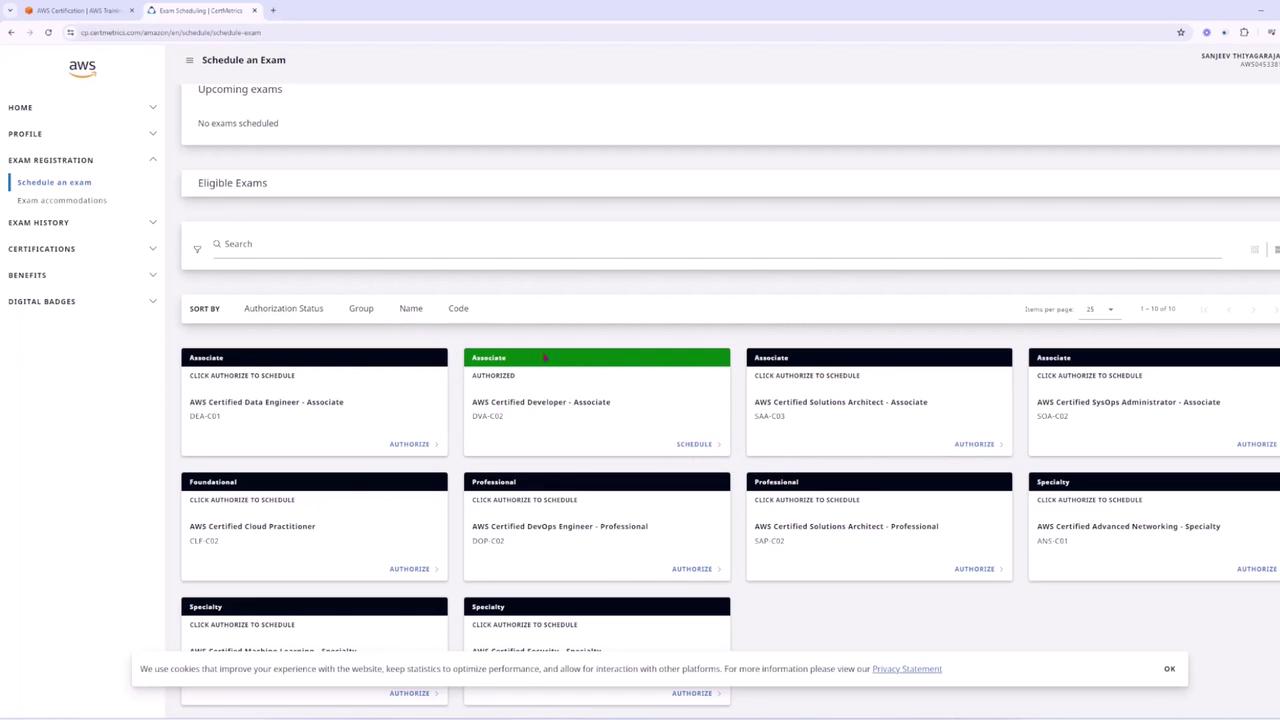This screenshot has height=720, width=1280.
Task: Click the 1 – 10 of 10 pagination text
Action: click(x=1156, y=309)
